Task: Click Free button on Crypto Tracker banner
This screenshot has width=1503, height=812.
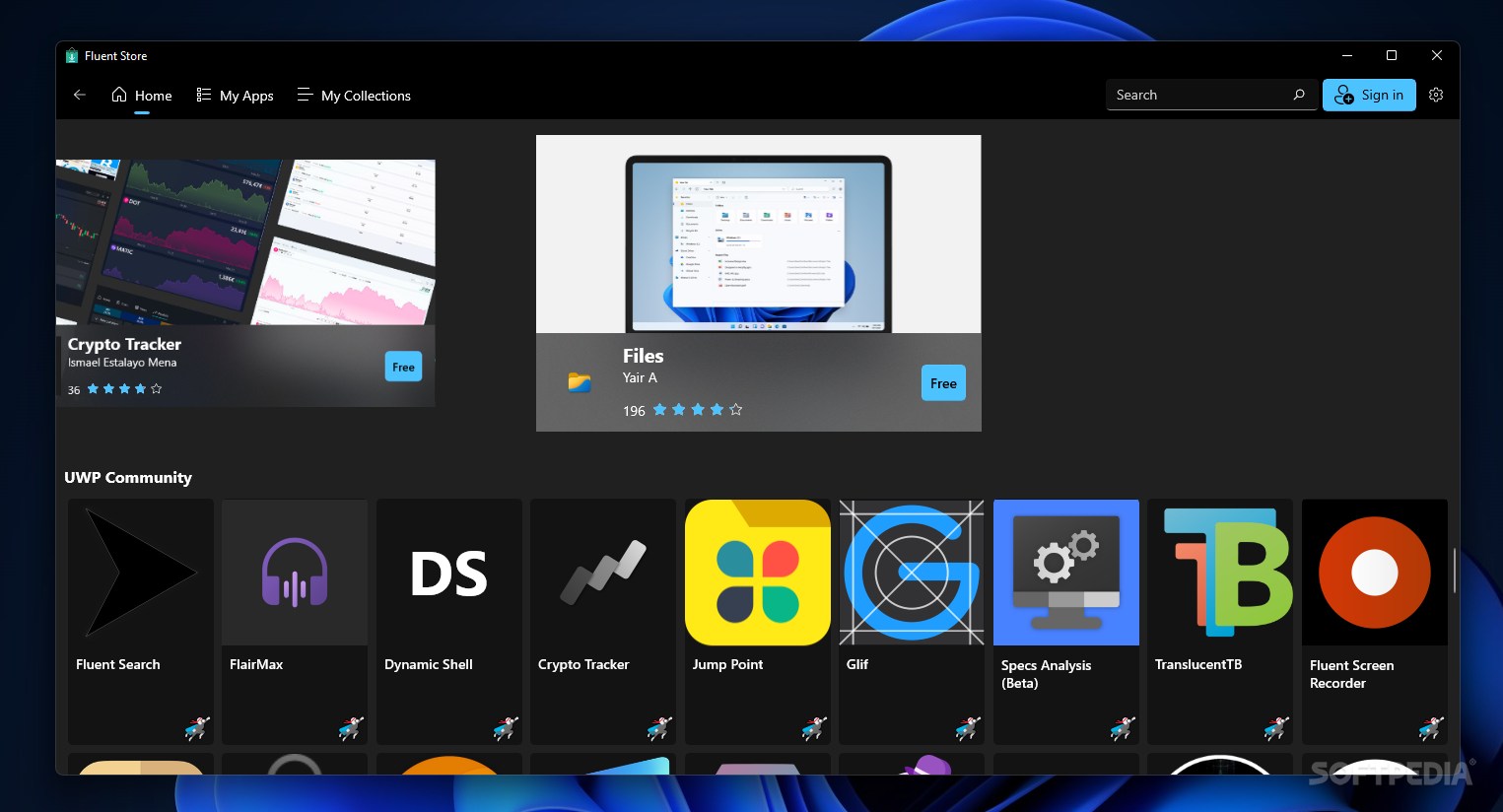Action: [403, 367]
